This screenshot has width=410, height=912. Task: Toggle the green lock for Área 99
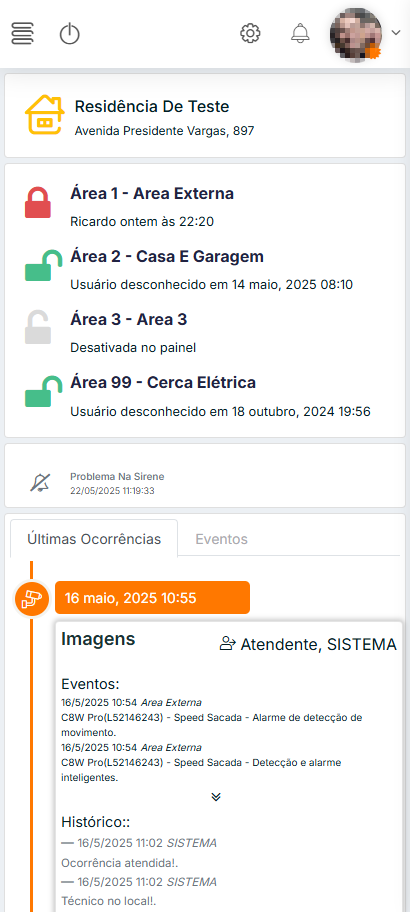tap(43, 391)
